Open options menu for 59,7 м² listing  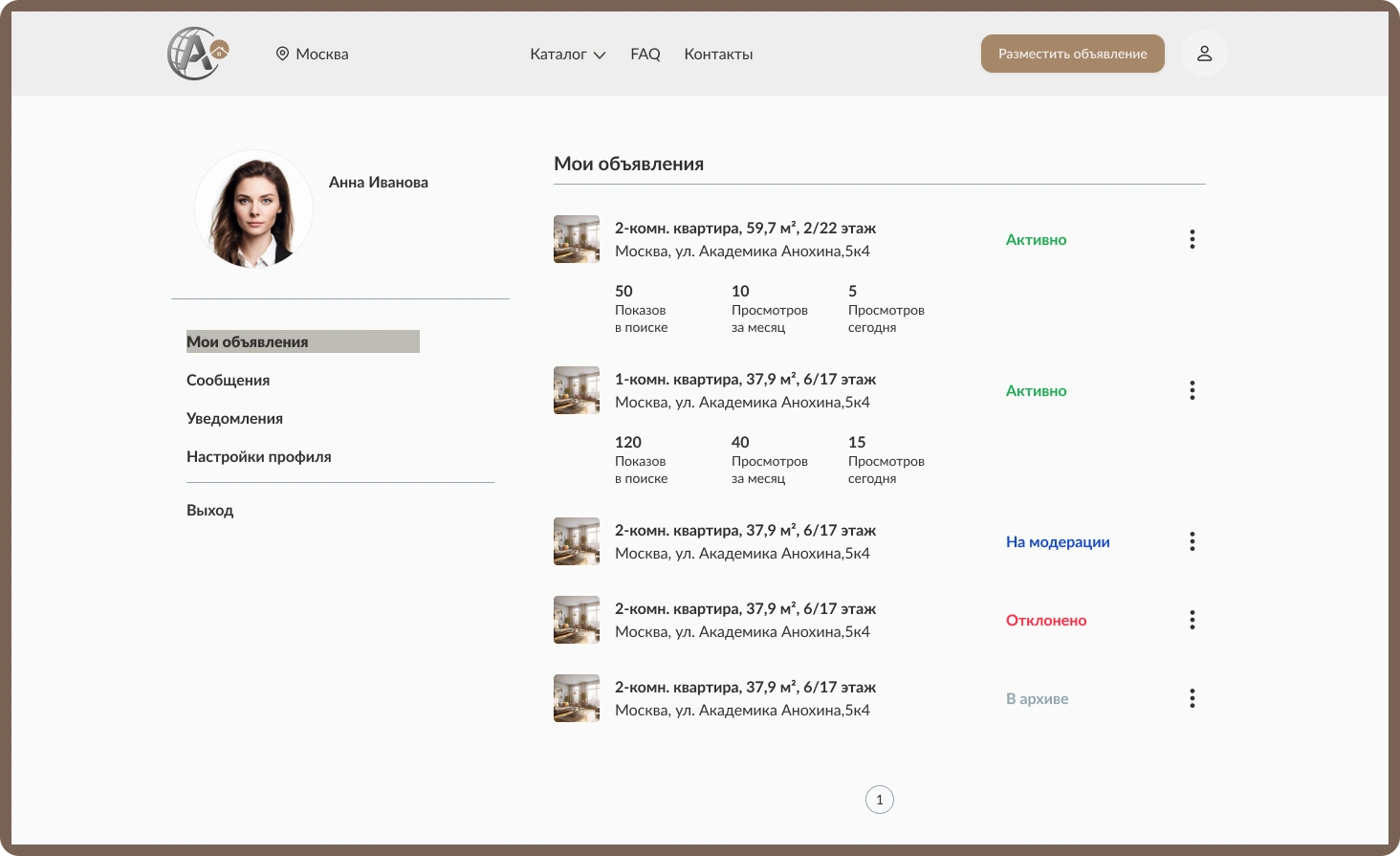1192,239
